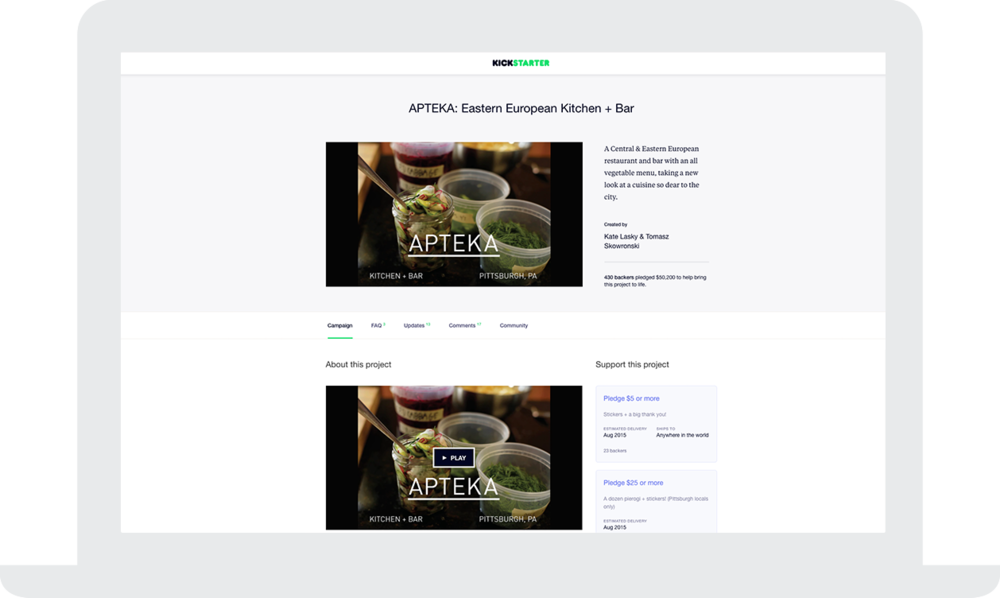Viewport: 1000px width, 598px height.
Task: Click the 430 backers pledged text
Action: point(655,281)
